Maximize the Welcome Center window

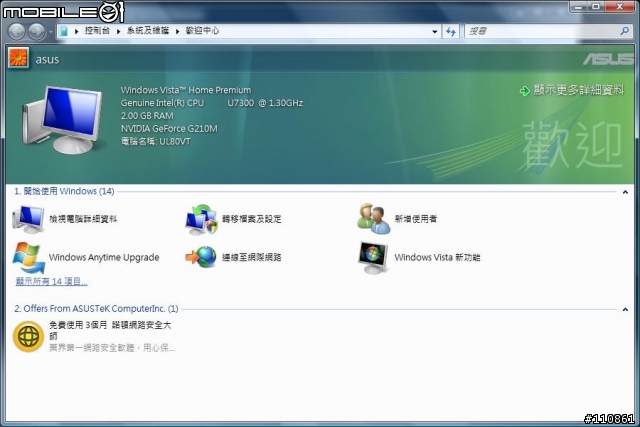pos(596,7)
